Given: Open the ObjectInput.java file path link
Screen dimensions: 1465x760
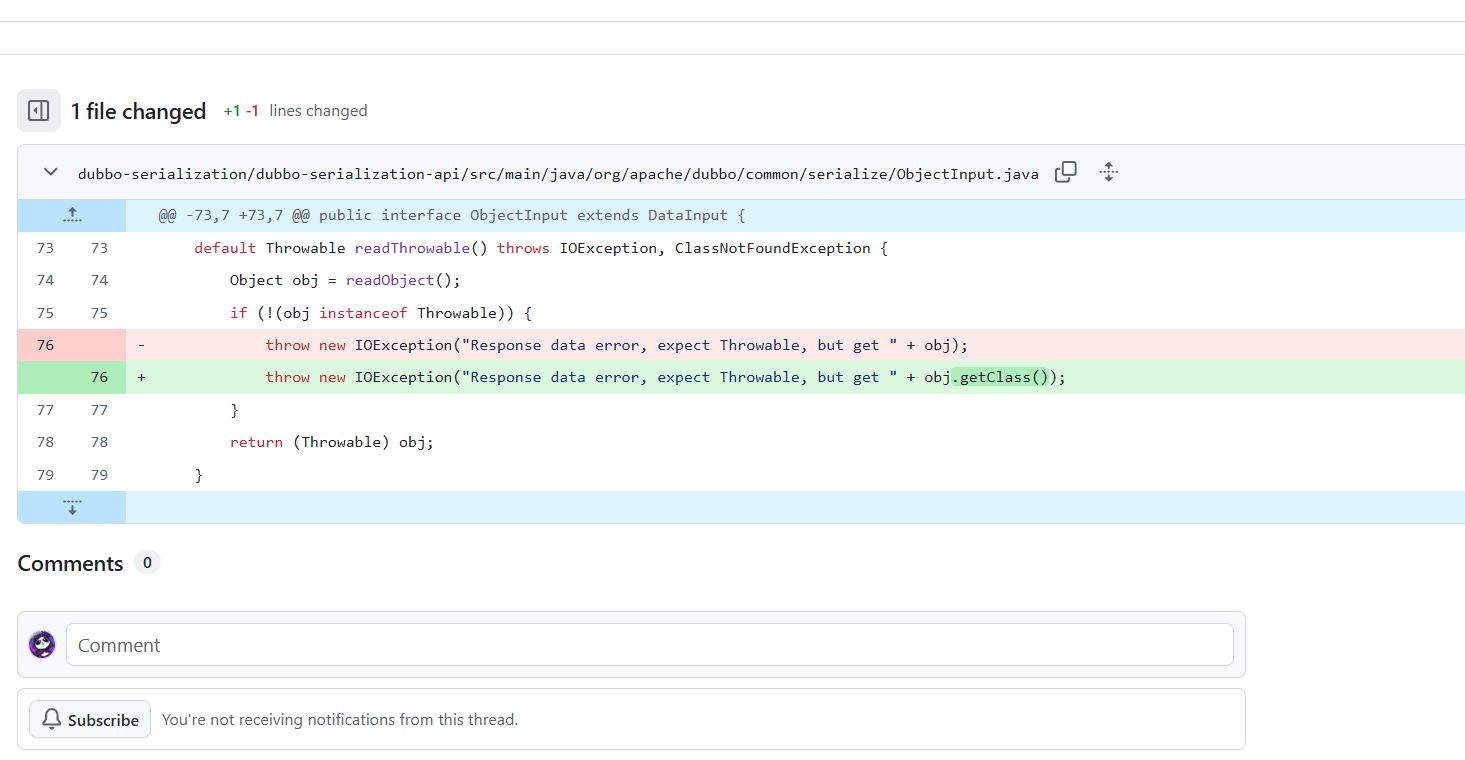Looking at the screenshot, I should [558, 174].
